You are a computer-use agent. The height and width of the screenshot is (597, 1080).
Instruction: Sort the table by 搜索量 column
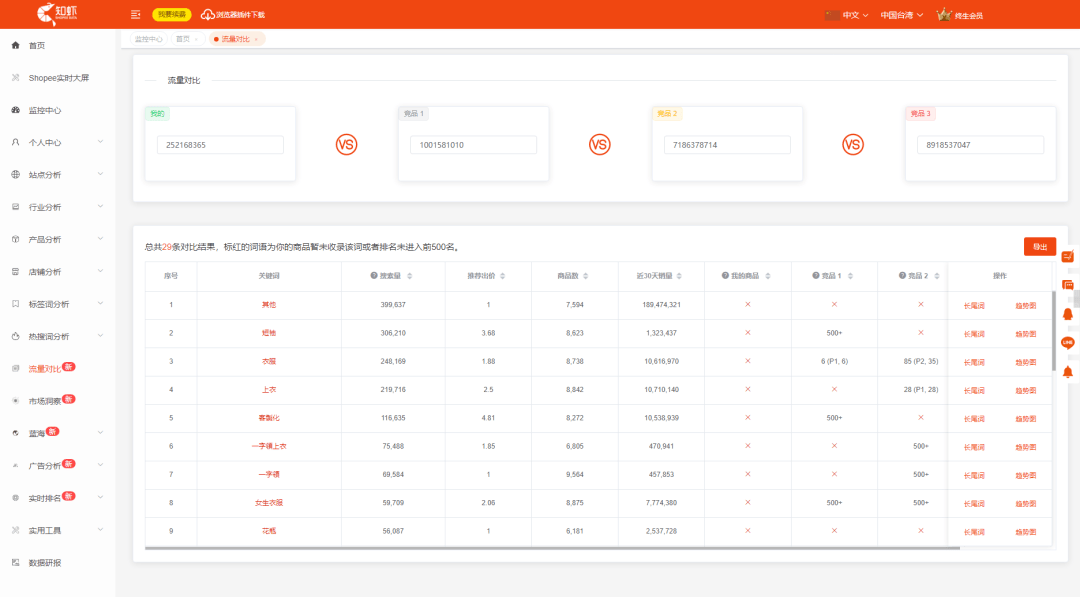(x=409, y=276)
